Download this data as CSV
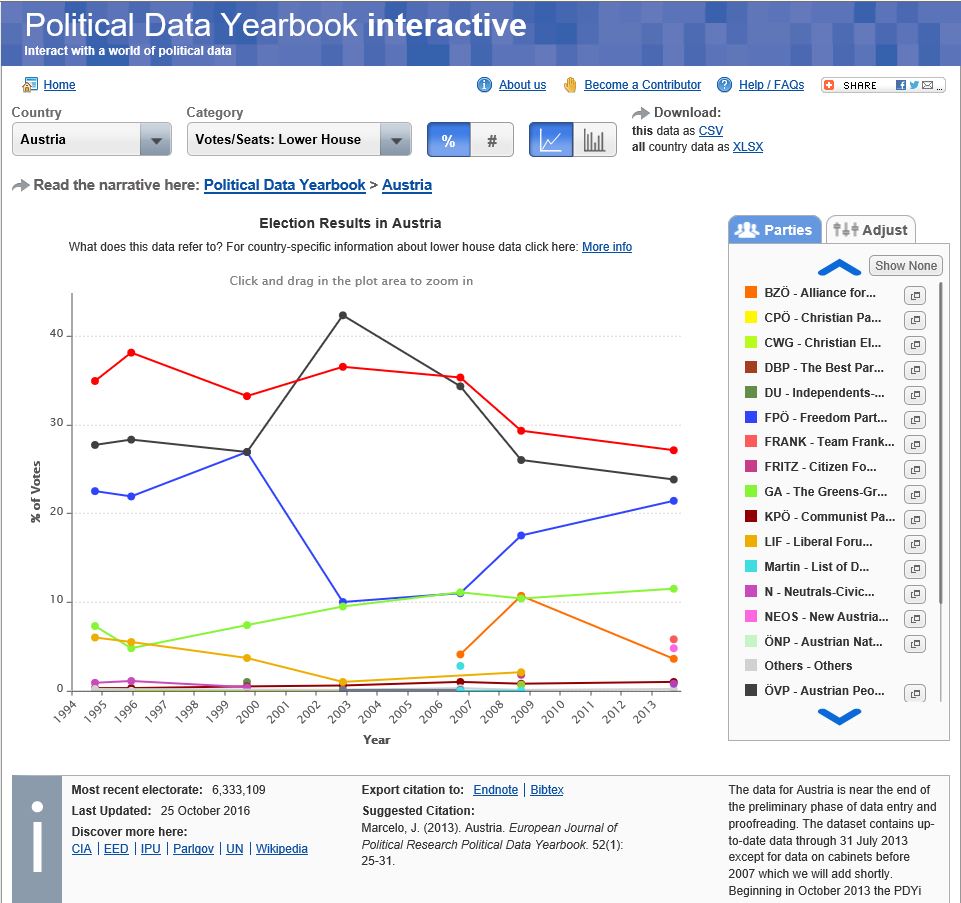 pyautogui.click(x=710, y=131)
